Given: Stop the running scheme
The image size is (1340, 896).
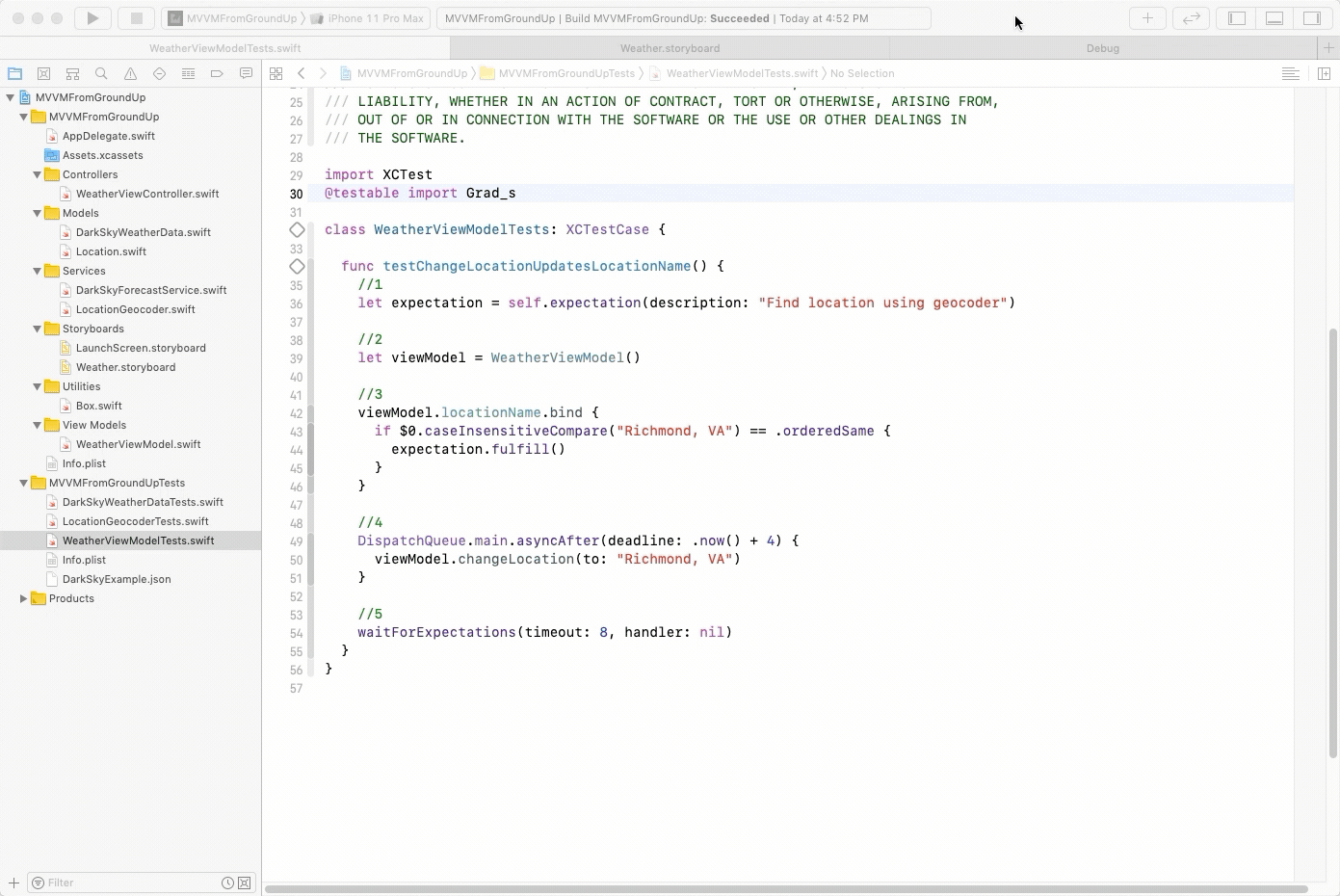Looking at the screenshot, I should point(137,18).
